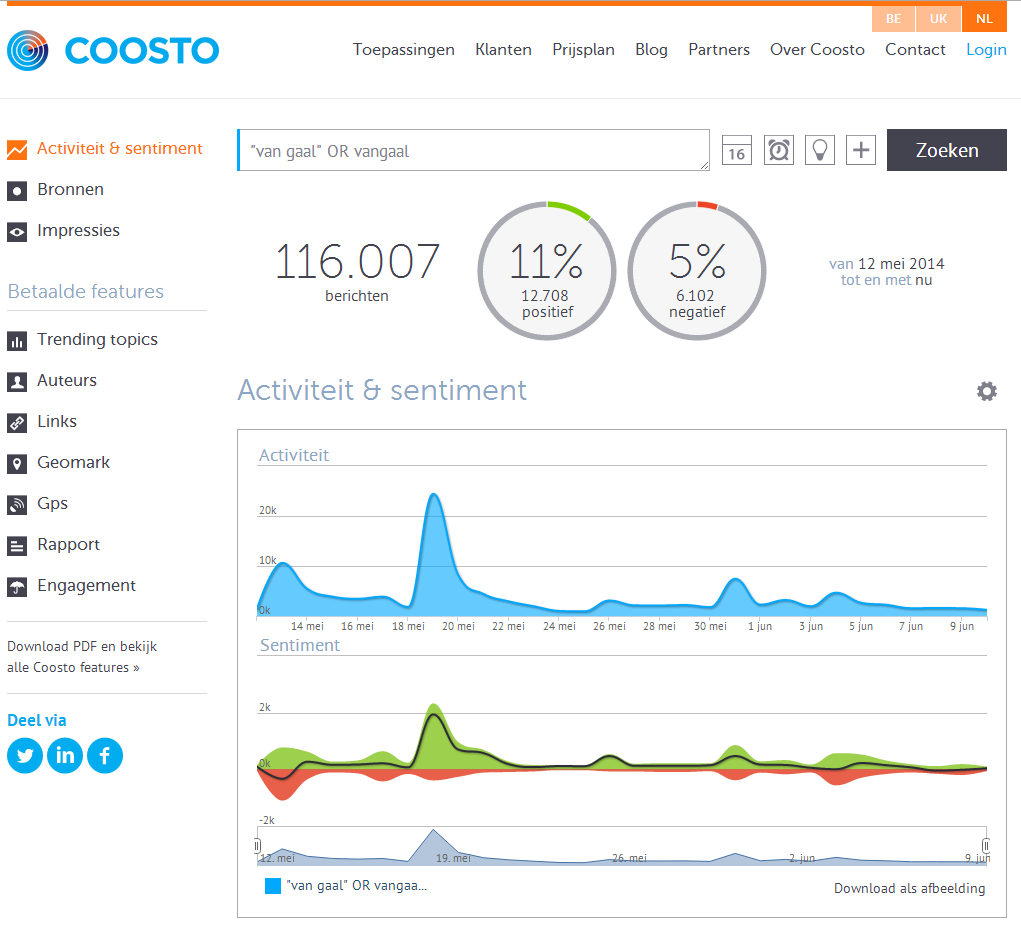Image resolution: width=1021 pixels, height=925 pixels.
Task: Click the lightbulb tips icon
Action: (x=819, y=150)
